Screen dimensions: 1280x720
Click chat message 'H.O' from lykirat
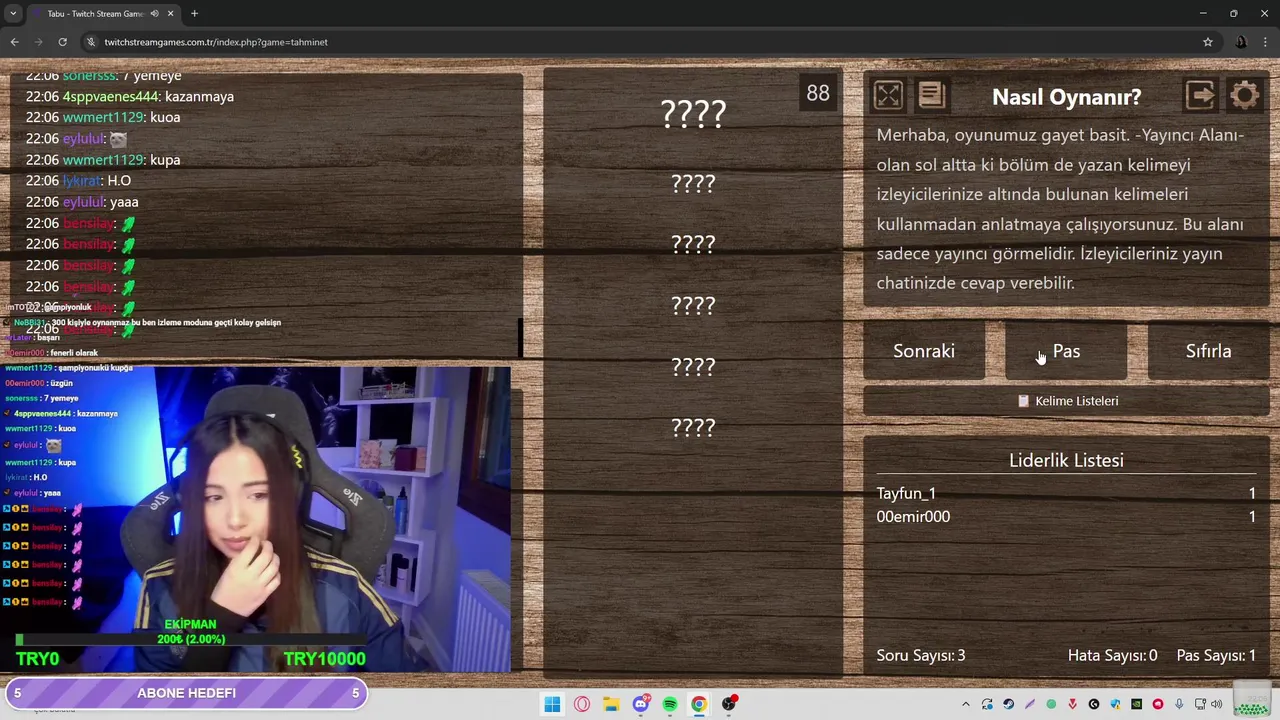(x=119, y=180)
